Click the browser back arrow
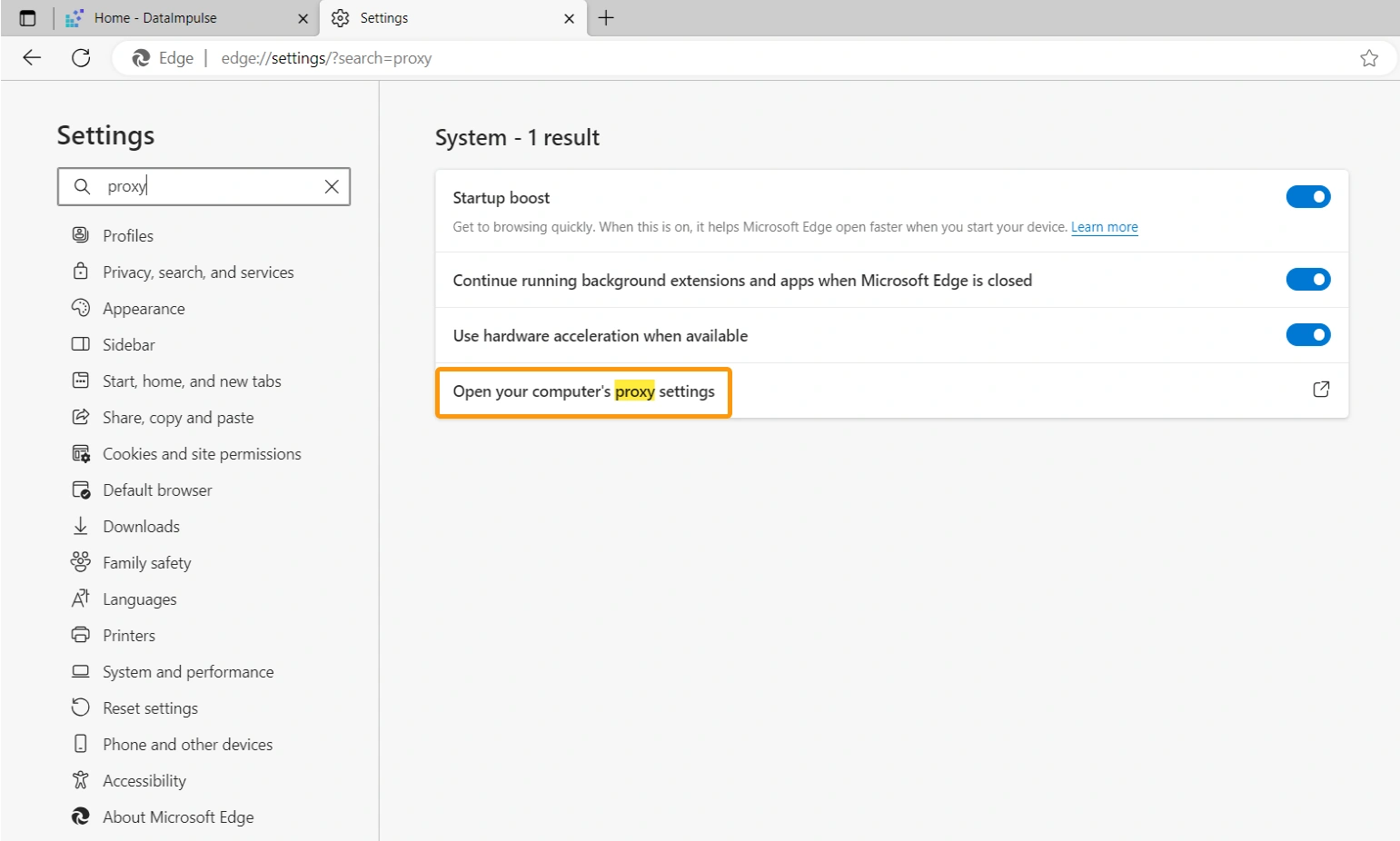Screen dimensions: 1400x841 (32, 58)
